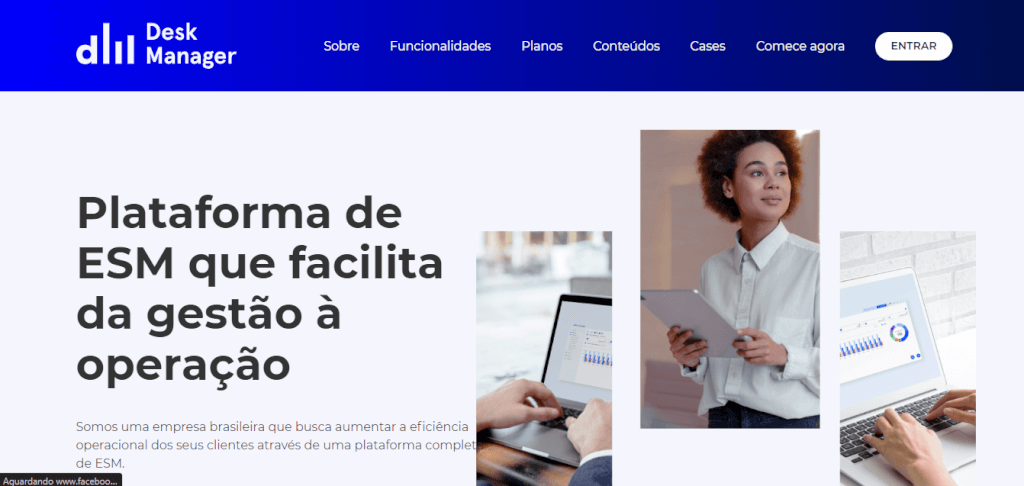The width and height of the screenshot is (1024, 486).
Task: Click the Desk Manager bar-chart logo icon
Action: 105,44
